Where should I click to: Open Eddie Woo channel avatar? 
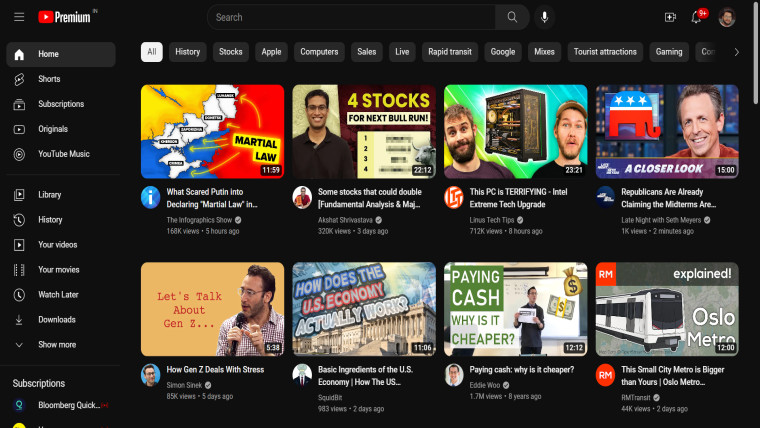[x=454, y=375]
